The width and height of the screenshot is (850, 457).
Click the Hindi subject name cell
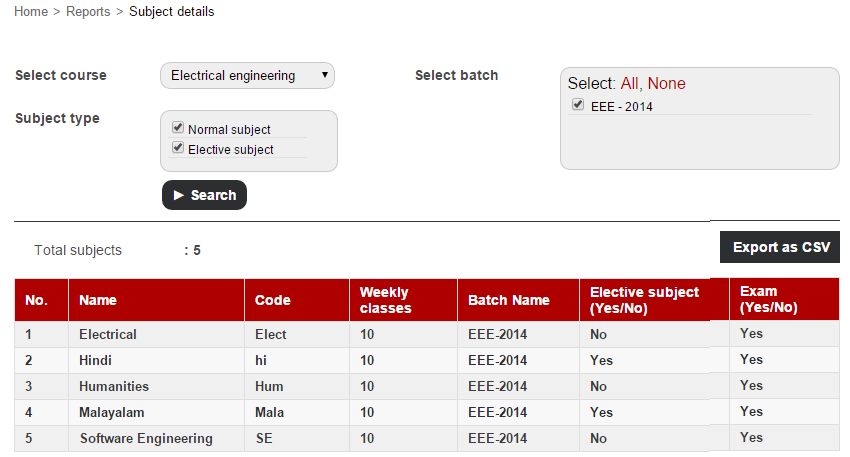coord(156,361)
